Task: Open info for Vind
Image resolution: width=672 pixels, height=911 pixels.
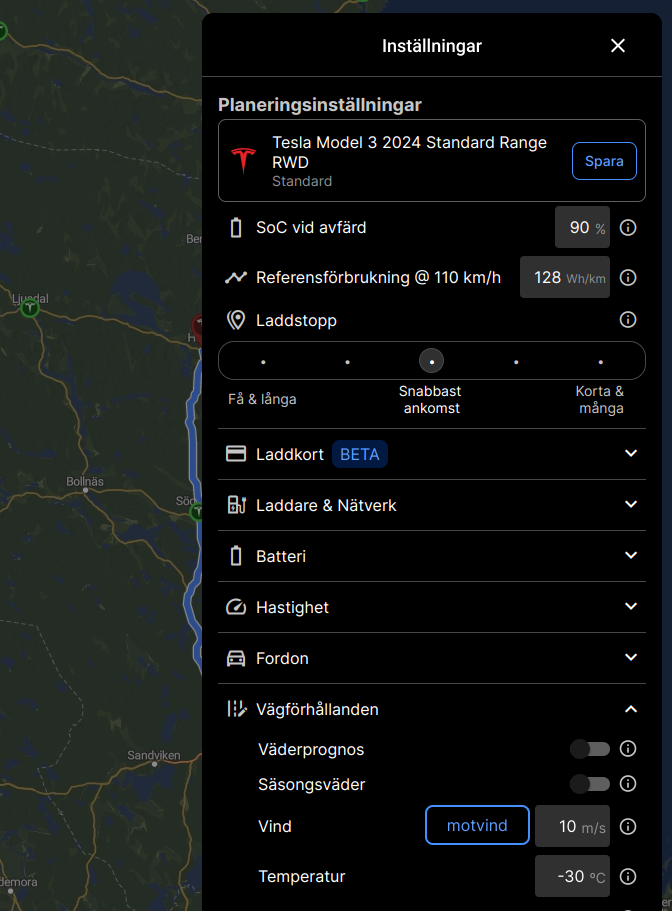Action: click(628, 826)
